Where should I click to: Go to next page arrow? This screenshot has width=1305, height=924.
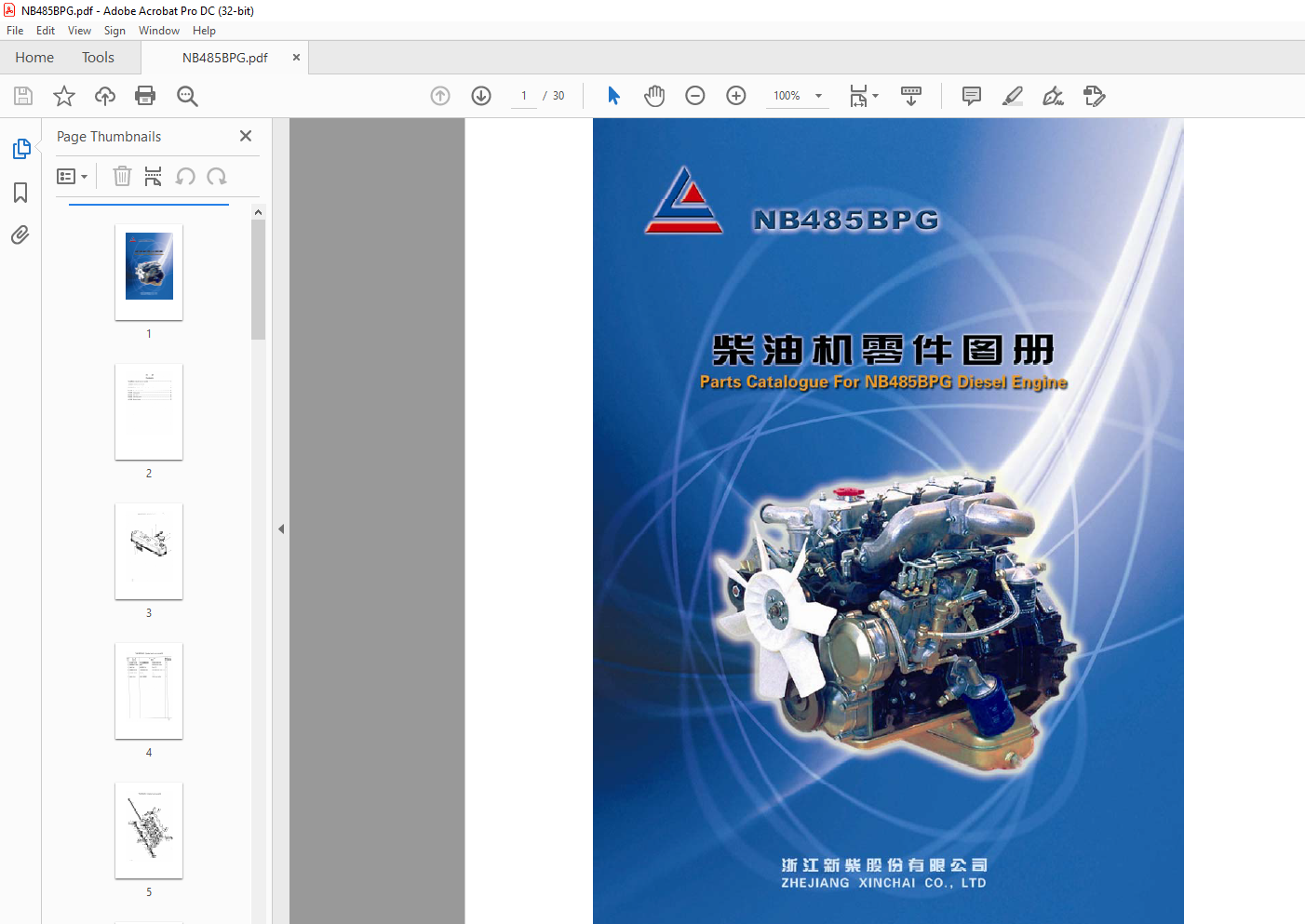[481, 96]
